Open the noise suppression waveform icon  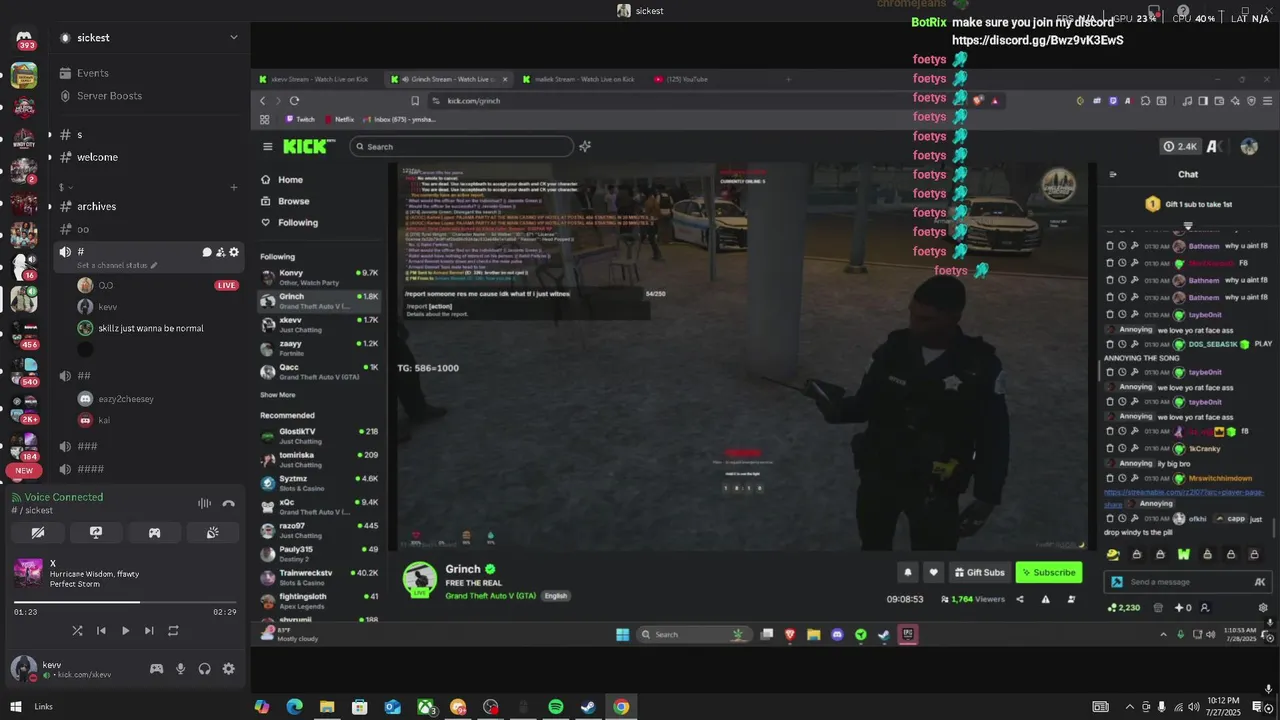pyautogui.click(x=204, y=504)
